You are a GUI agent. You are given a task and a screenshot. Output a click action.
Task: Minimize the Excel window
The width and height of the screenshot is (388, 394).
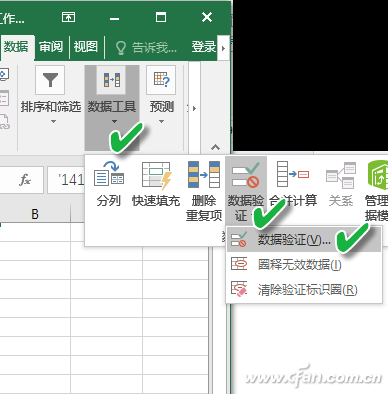114,18
